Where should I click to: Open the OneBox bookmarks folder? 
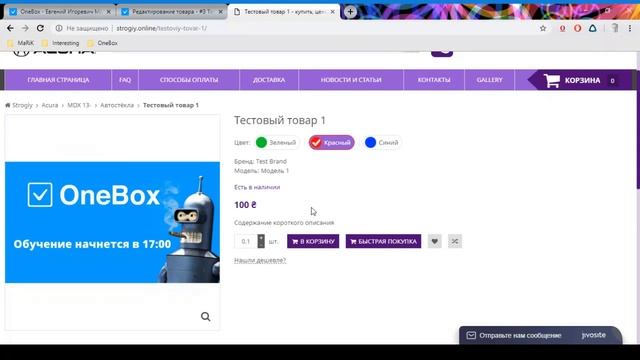tap(103, 43)
